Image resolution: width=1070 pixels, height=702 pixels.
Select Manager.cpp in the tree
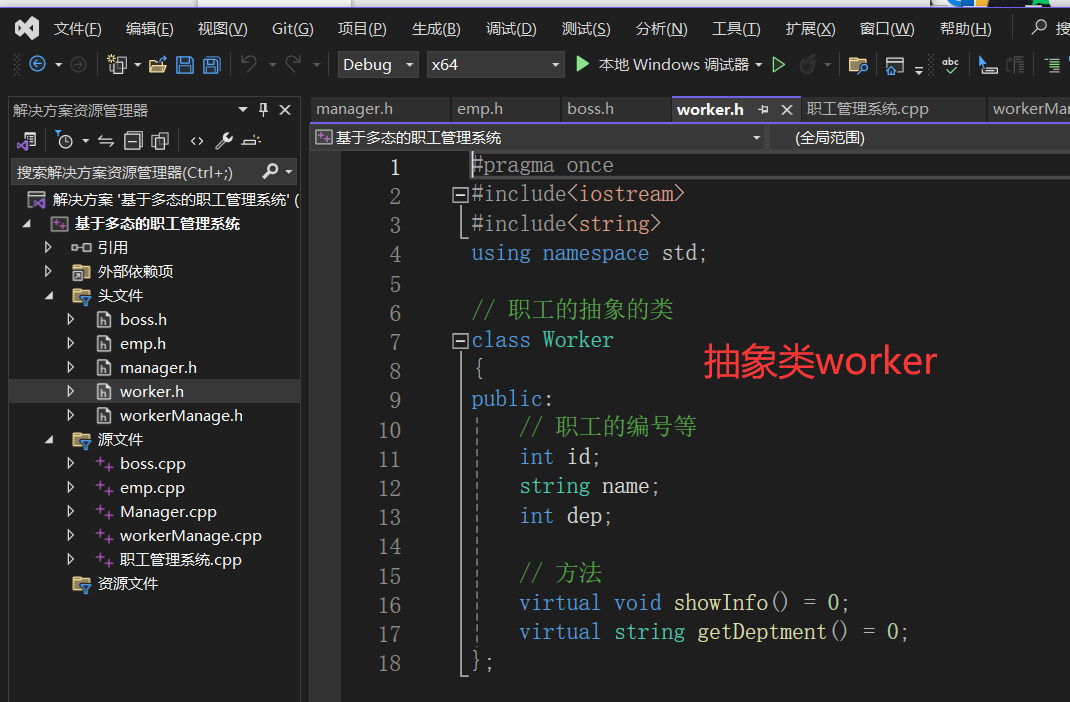168,512
